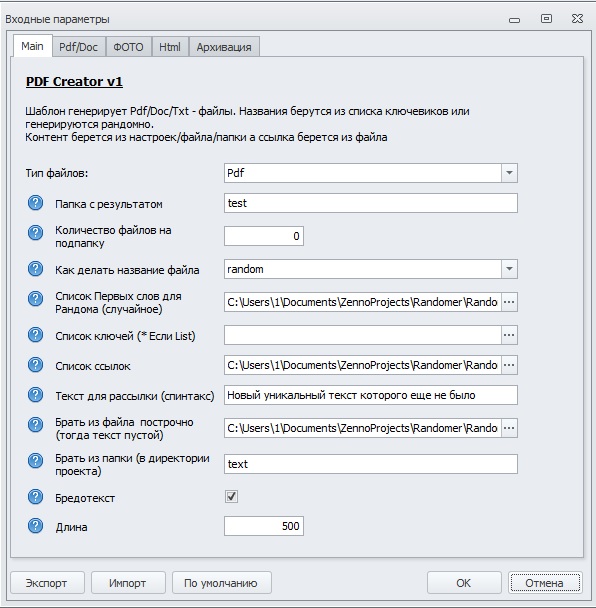The image size is (596, 608).
Task: Switch to the Pdf/Doc tab
Action: [x=79, y=47]
